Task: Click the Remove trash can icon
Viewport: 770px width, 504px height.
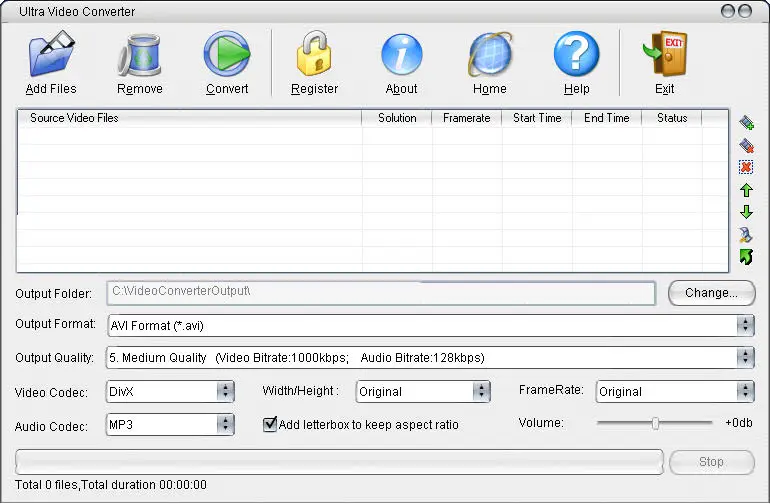Action: (140, 54)
